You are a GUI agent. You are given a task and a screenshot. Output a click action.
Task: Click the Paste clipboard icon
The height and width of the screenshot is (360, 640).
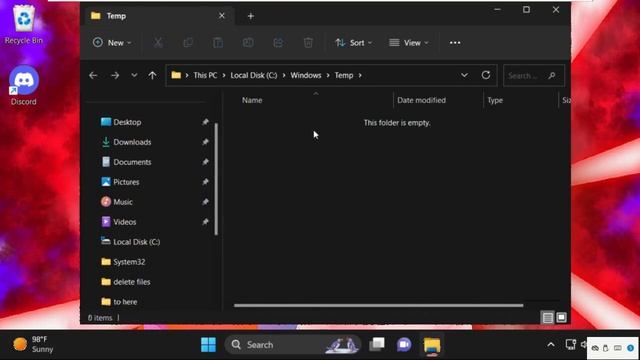coord(218,42)
